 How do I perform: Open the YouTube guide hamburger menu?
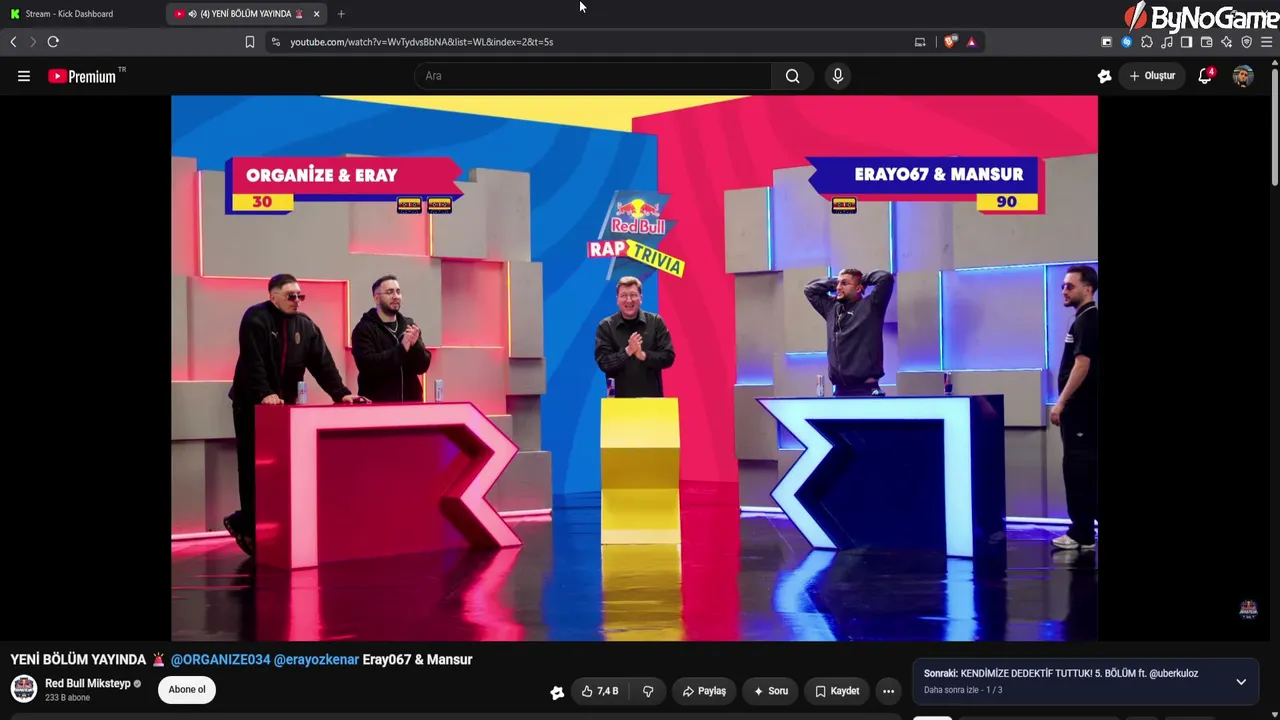pyautogui.click(x=24, y=76)
